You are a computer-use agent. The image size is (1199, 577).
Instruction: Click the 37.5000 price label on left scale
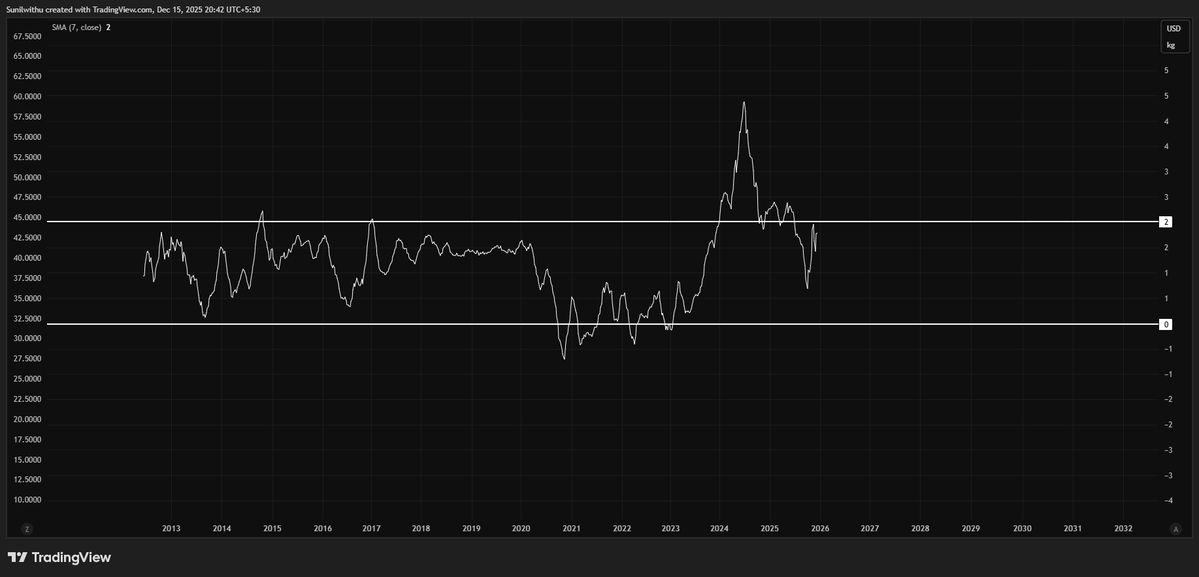28,278
